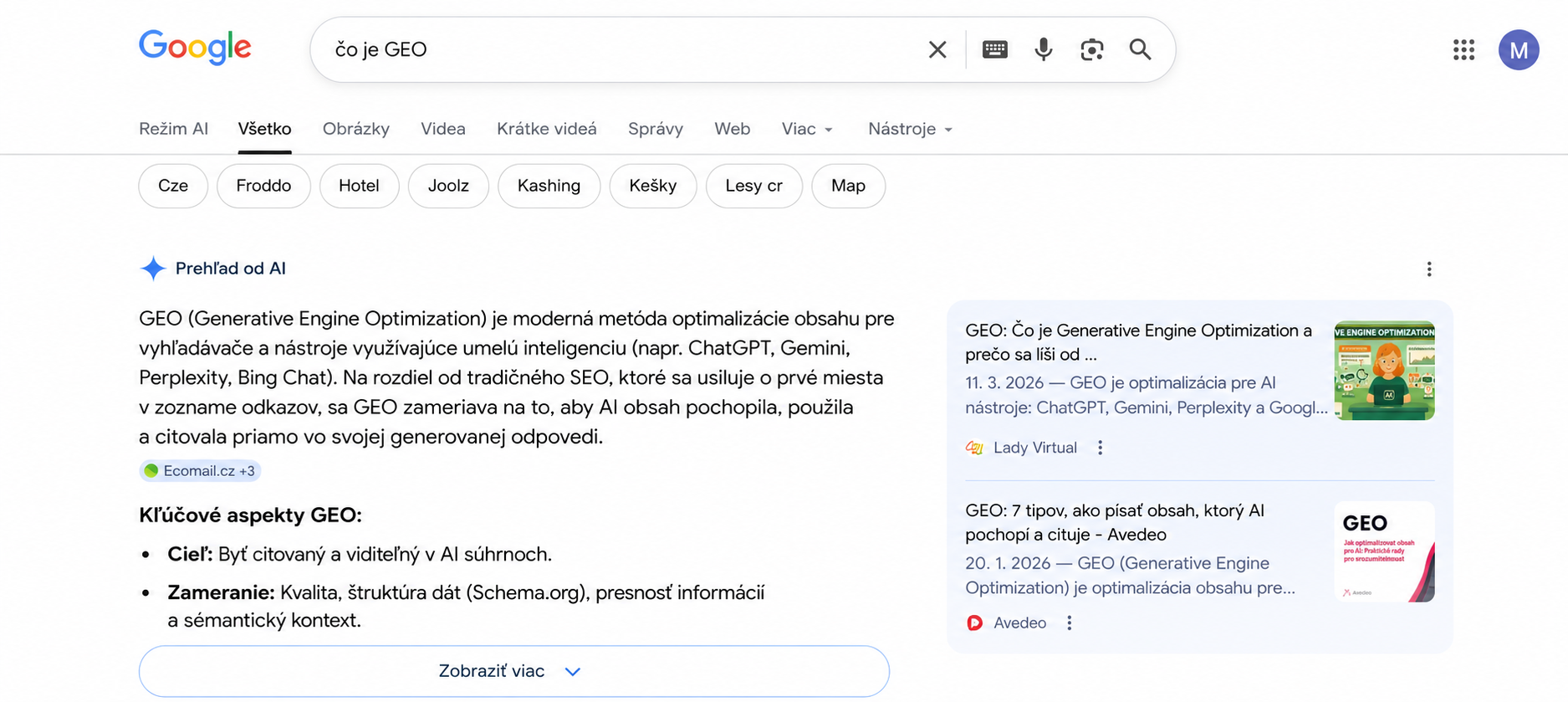
Task: Click the Avedeo favicon
Action: [x=974, y=623]
